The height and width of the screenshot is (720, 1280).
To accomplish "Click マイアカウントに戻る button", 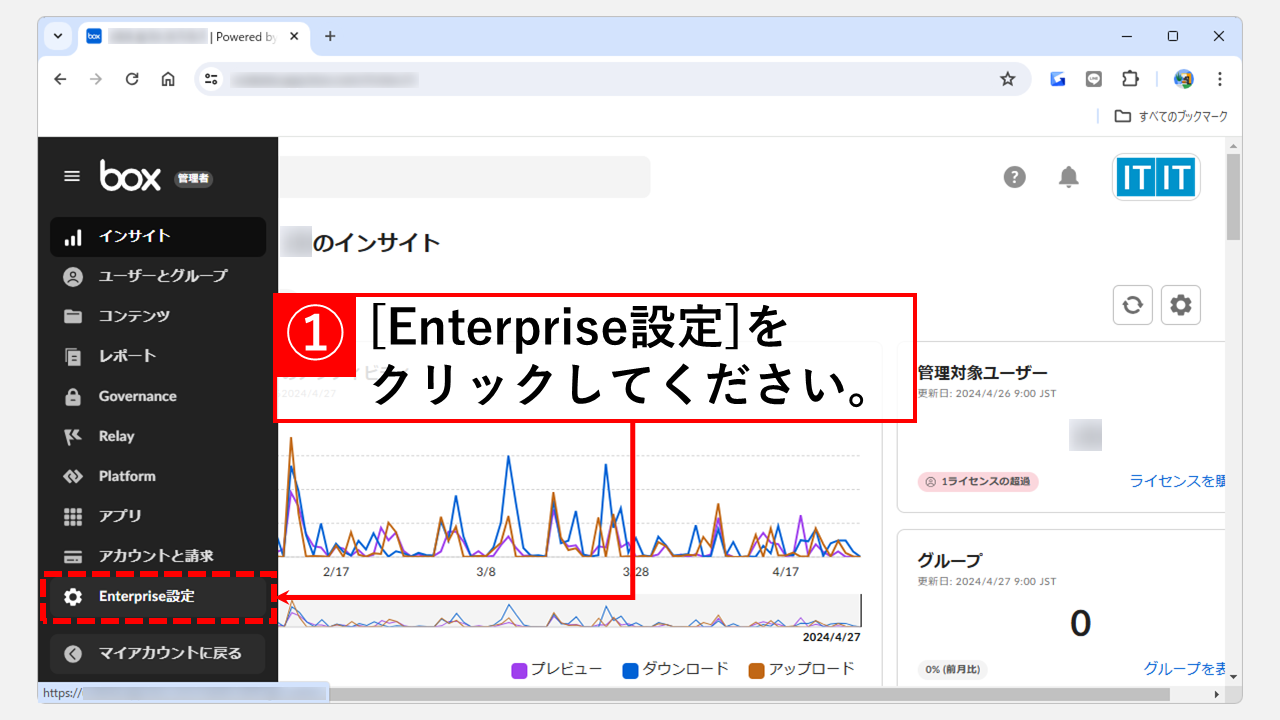I will [x=158, y=653].
